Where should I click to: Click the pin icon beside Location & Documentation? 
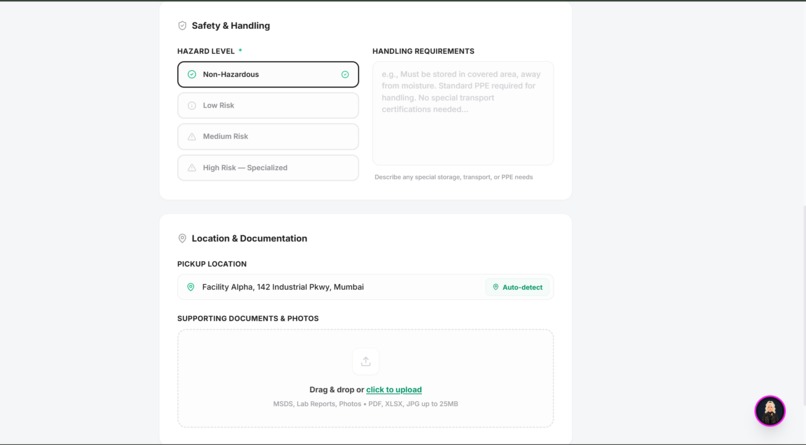[182, 238]
